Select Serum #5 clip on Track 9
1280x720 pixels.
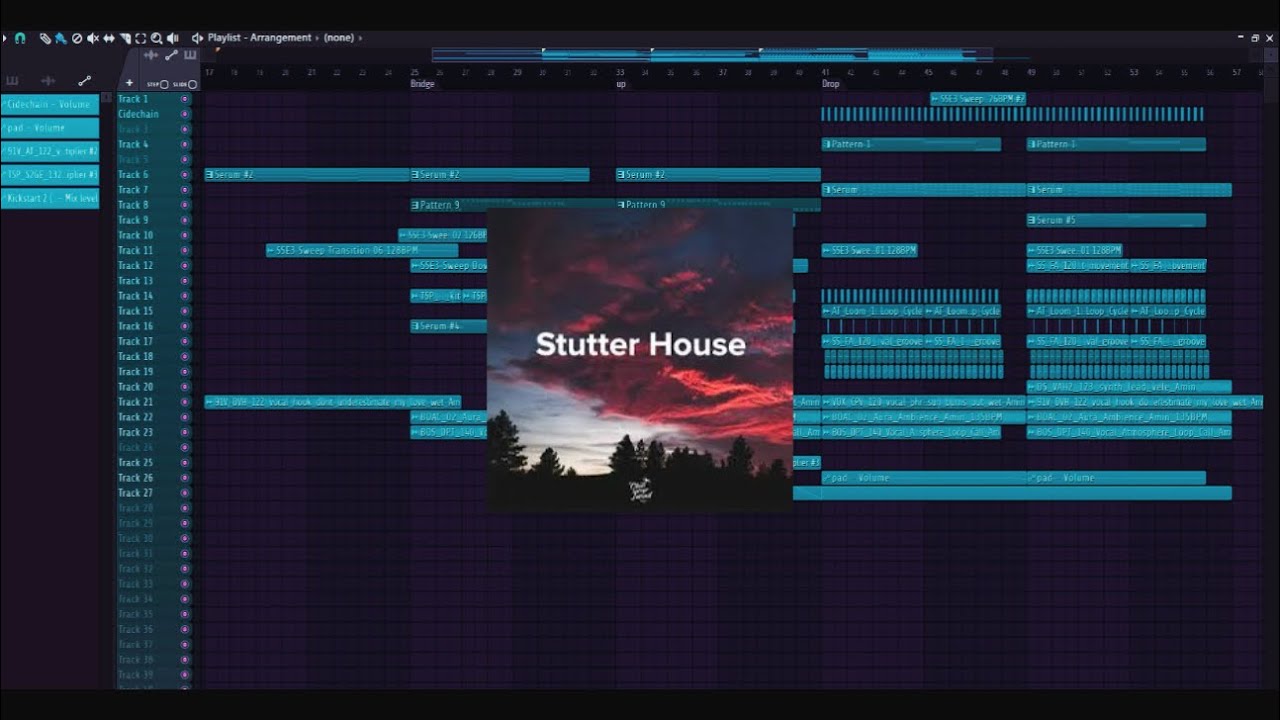pyautogui.click(x=1116, y=220)
